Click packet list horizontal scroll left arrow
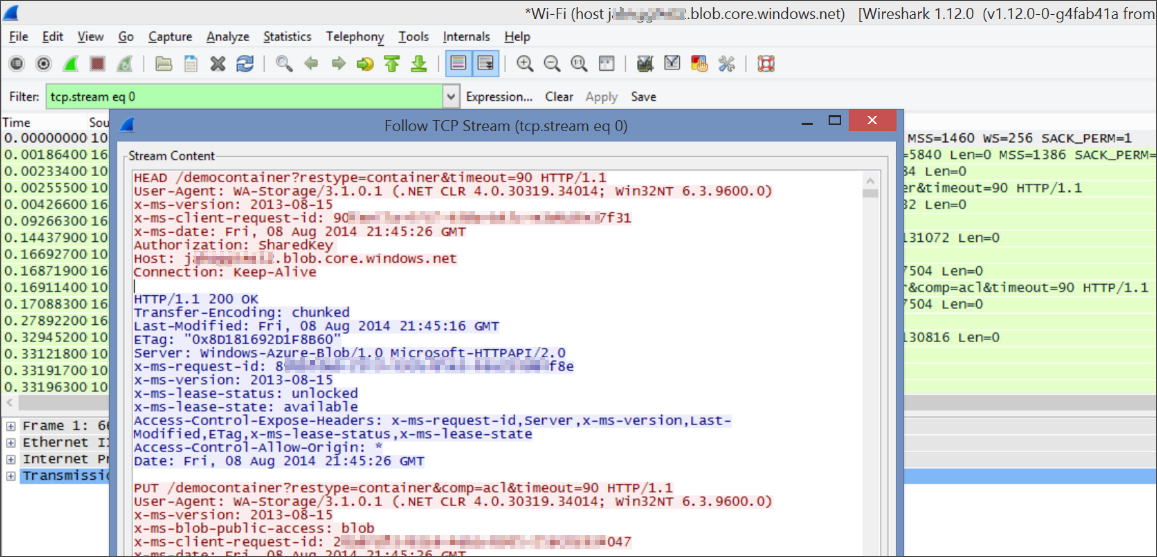The image size is (1157, 557). pyautogui.click(x=9, y=404)
